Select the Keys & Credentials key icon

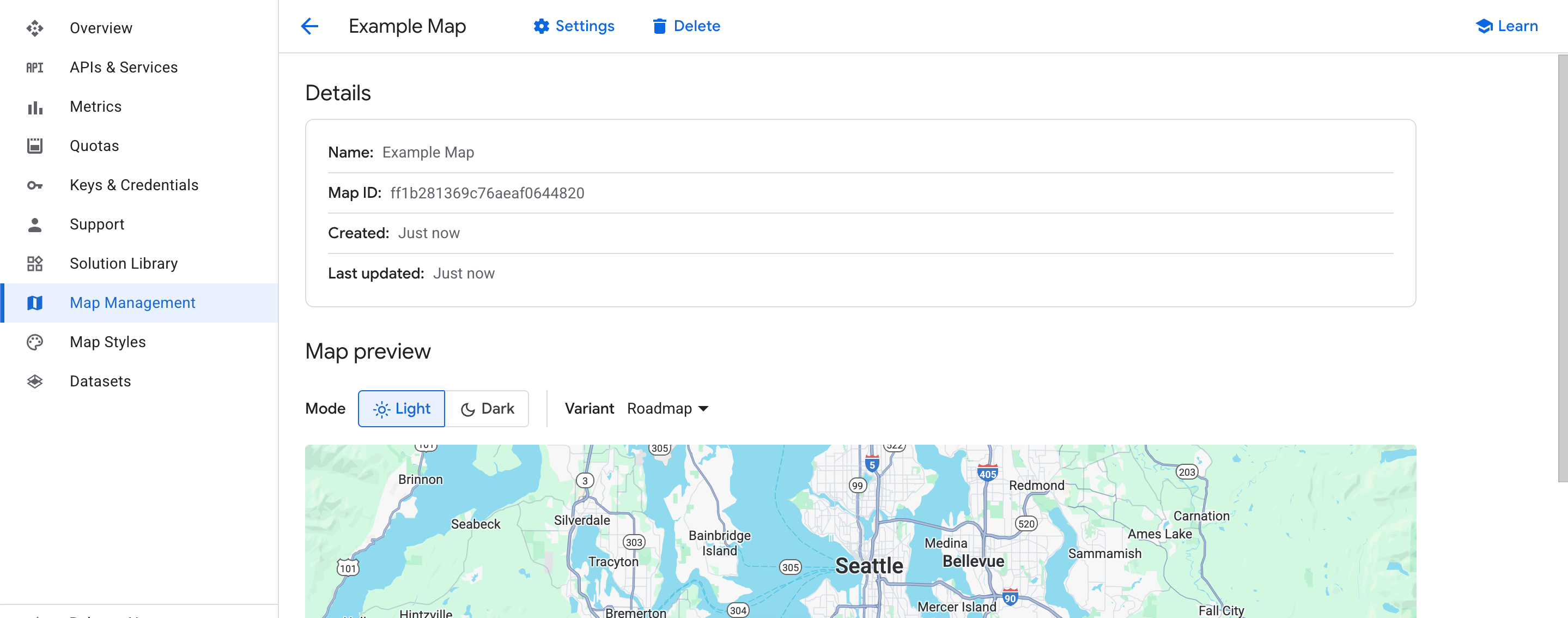pos(35,185)
